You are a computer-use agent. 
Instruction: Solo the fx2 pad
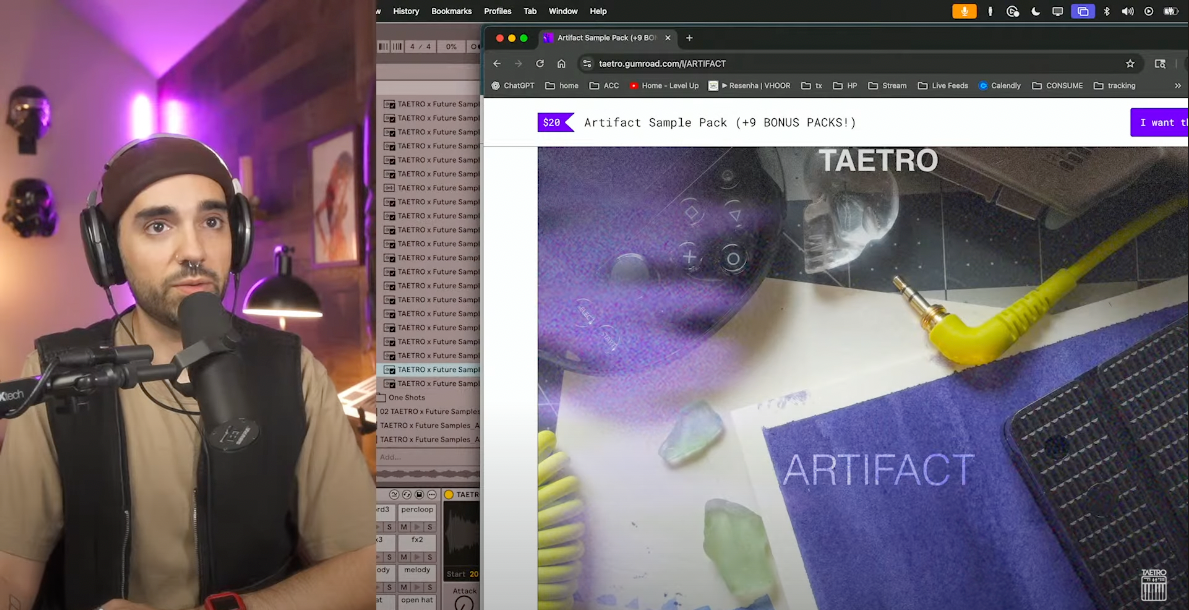pyautogui.click(x=430, y=557)
